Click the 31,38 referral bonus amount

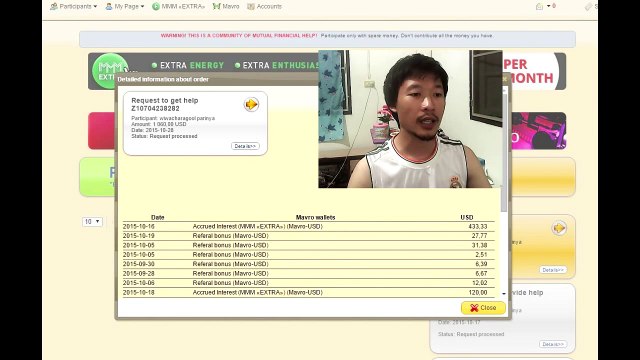480,245
